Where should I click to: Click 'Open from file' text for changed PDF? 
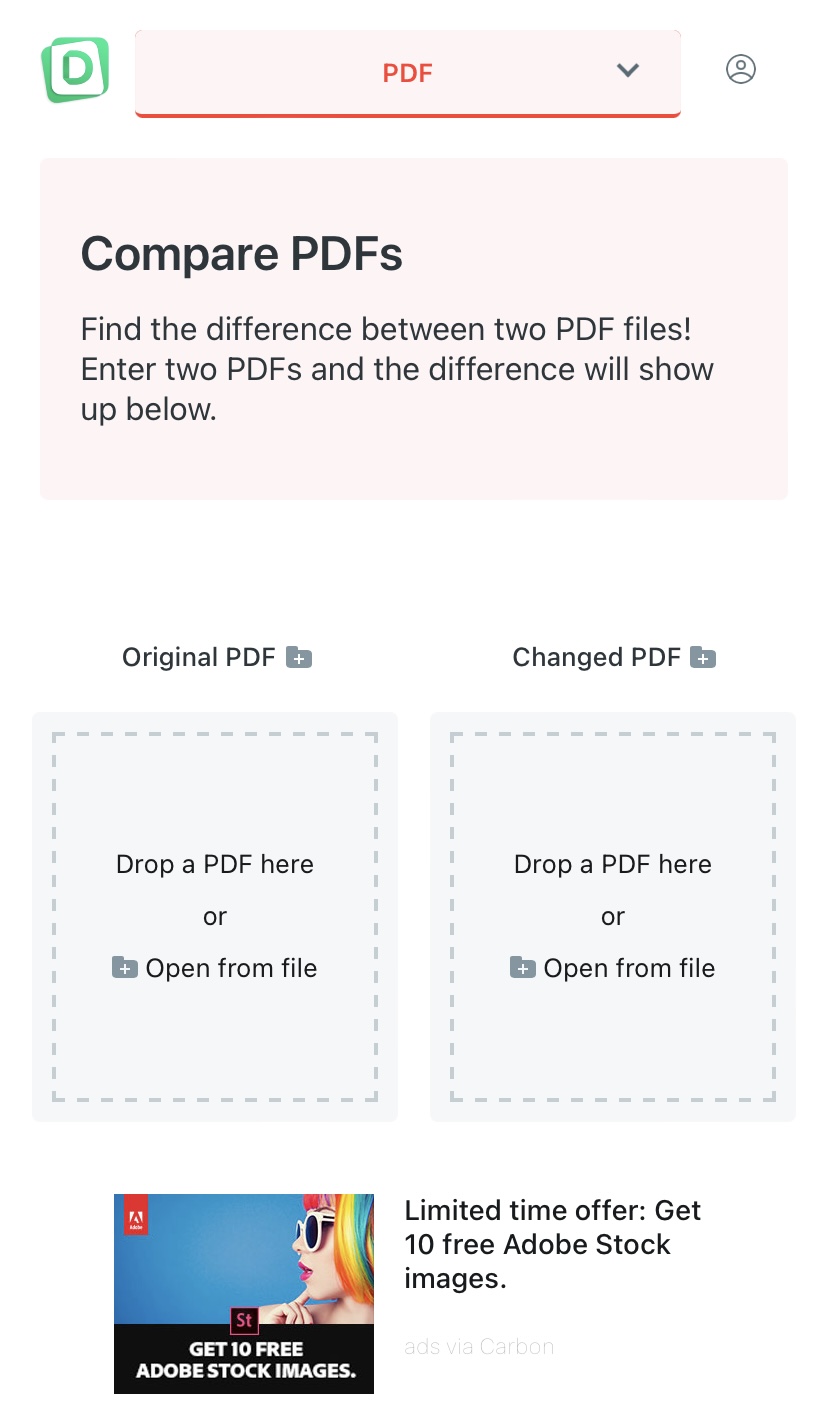point(629,968)
